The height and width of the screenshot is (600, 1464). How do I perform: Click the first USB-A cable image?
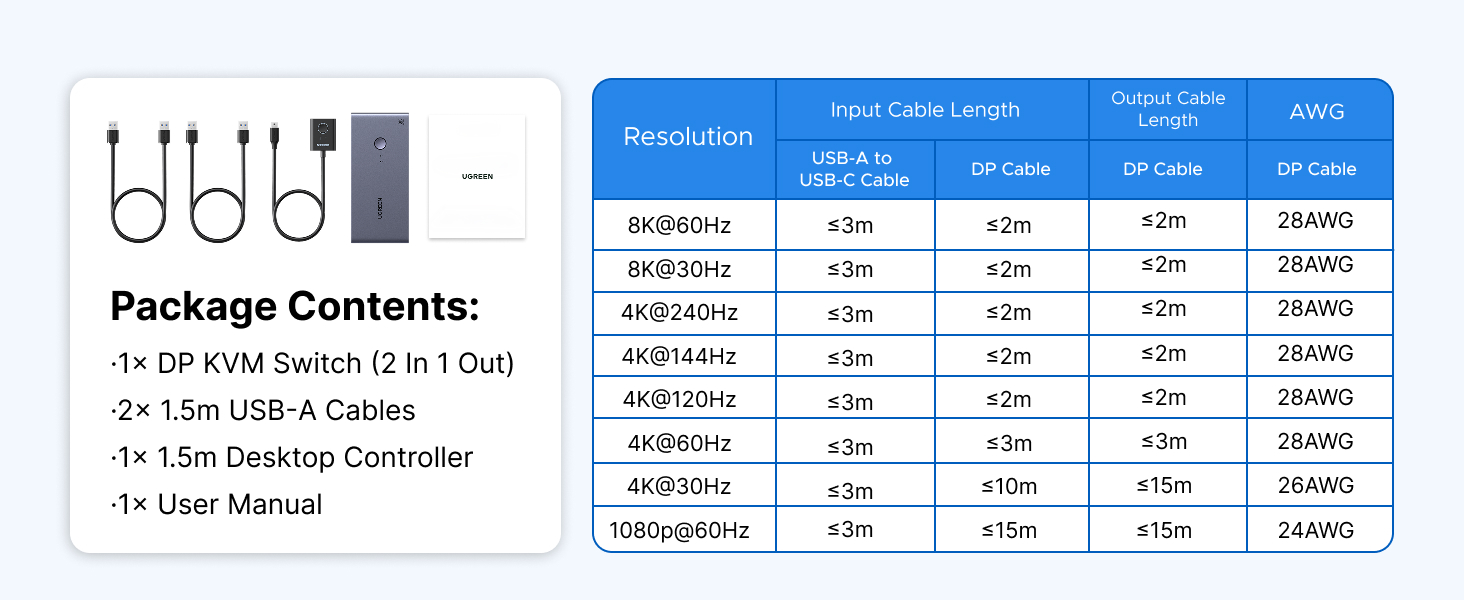click(139, 181)
